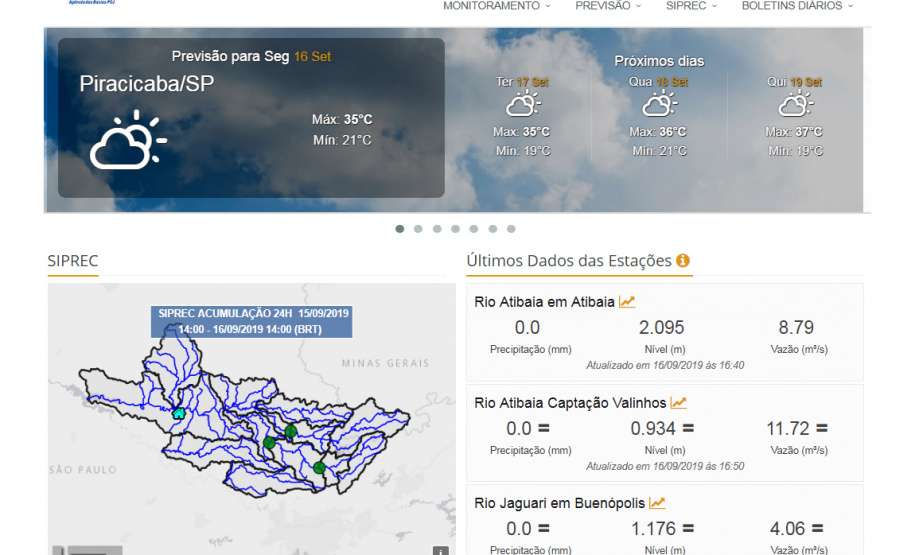Click the Thursday 19 Set forecast weather icon
The image size is (915, 555).
pos(795,104)
